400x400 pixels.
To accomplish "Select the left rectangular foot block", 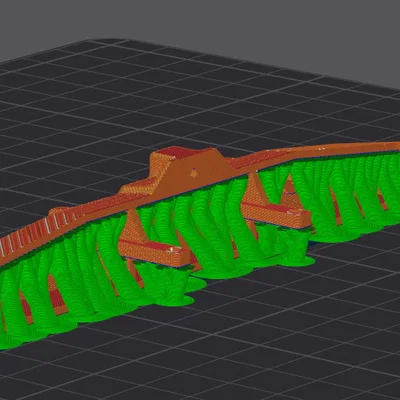I will click(x=154, y=251).
